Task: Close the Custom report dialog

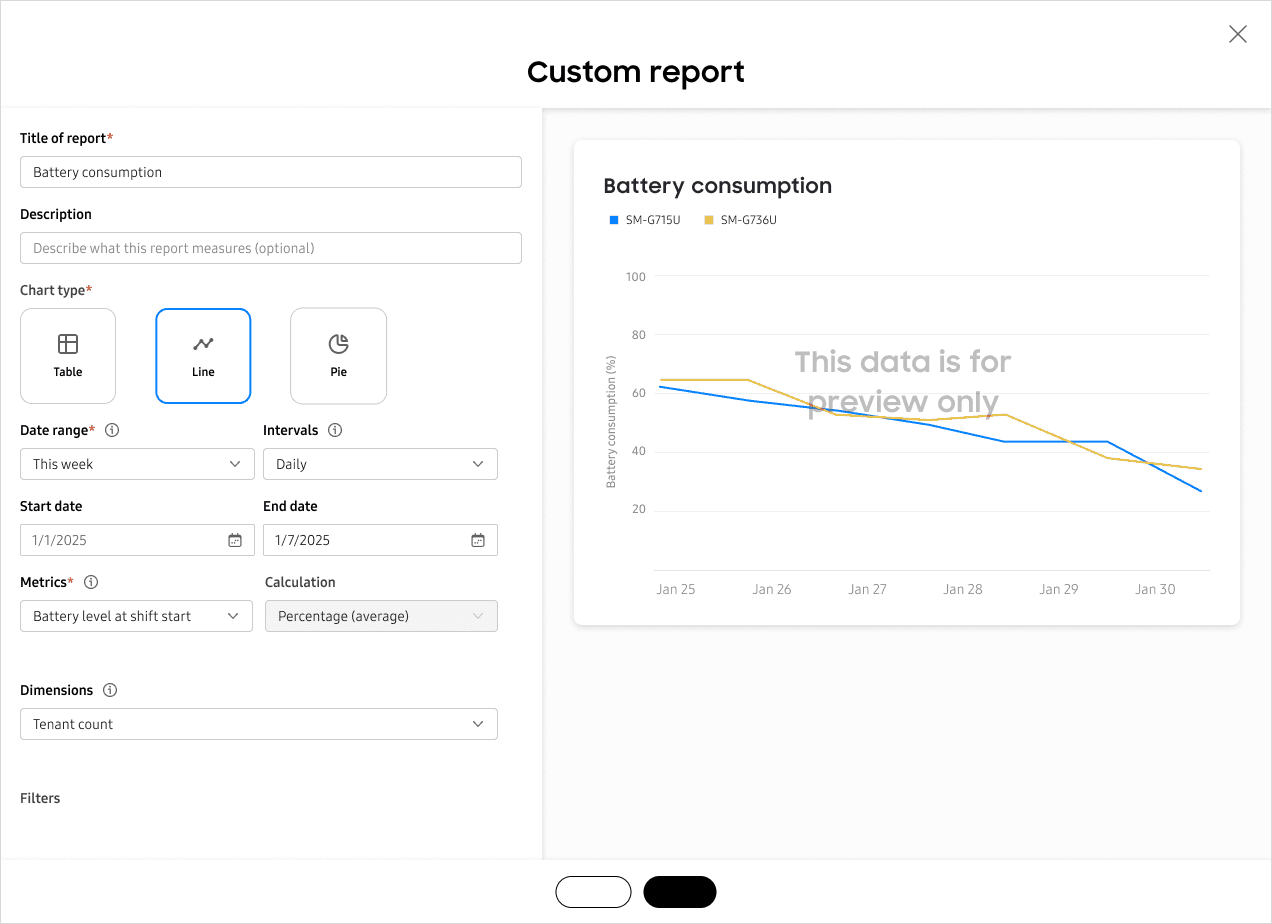Action: [1237, 34]
